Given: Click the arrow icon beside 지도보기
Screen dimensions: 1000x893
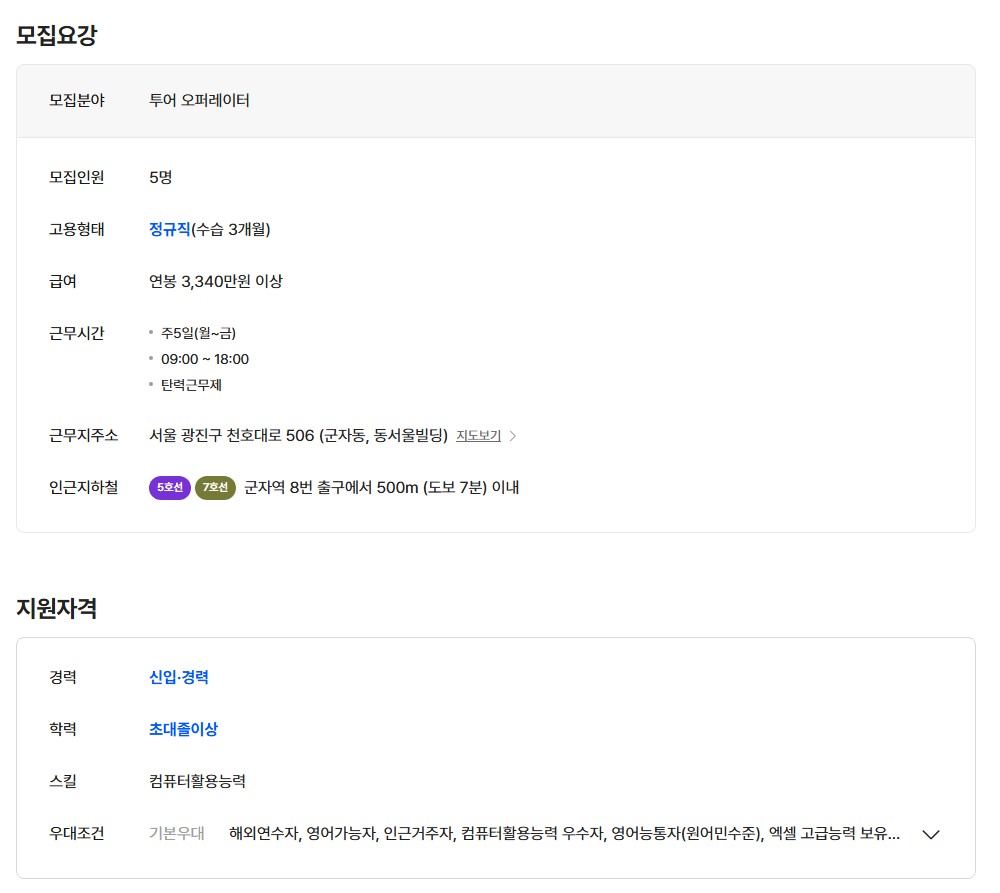Looking at the screenshot, I should pos(513,436).
